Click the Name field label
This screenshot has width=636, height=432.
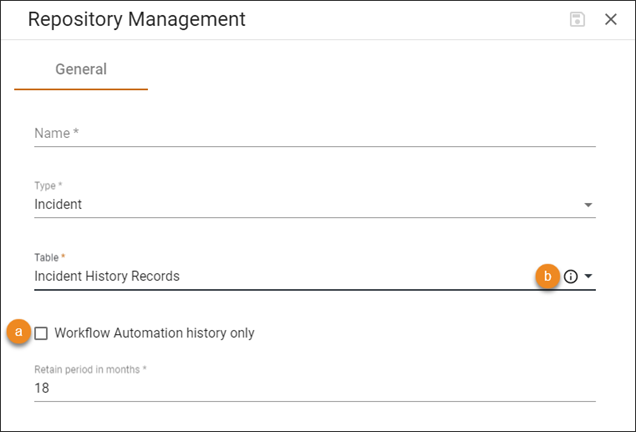point(56,133)
